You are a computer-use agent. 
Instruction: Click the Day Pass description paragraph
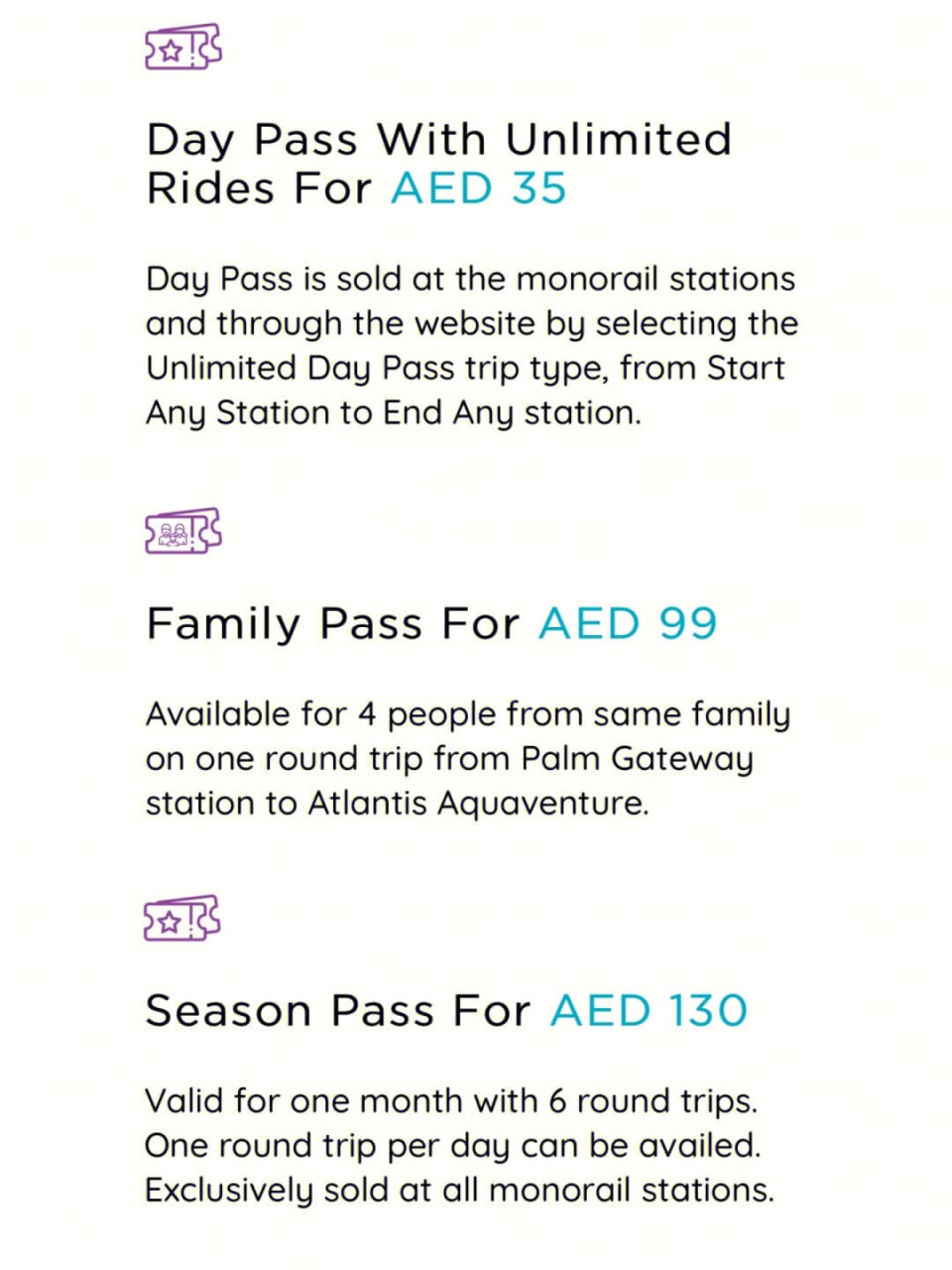point(472,345)
